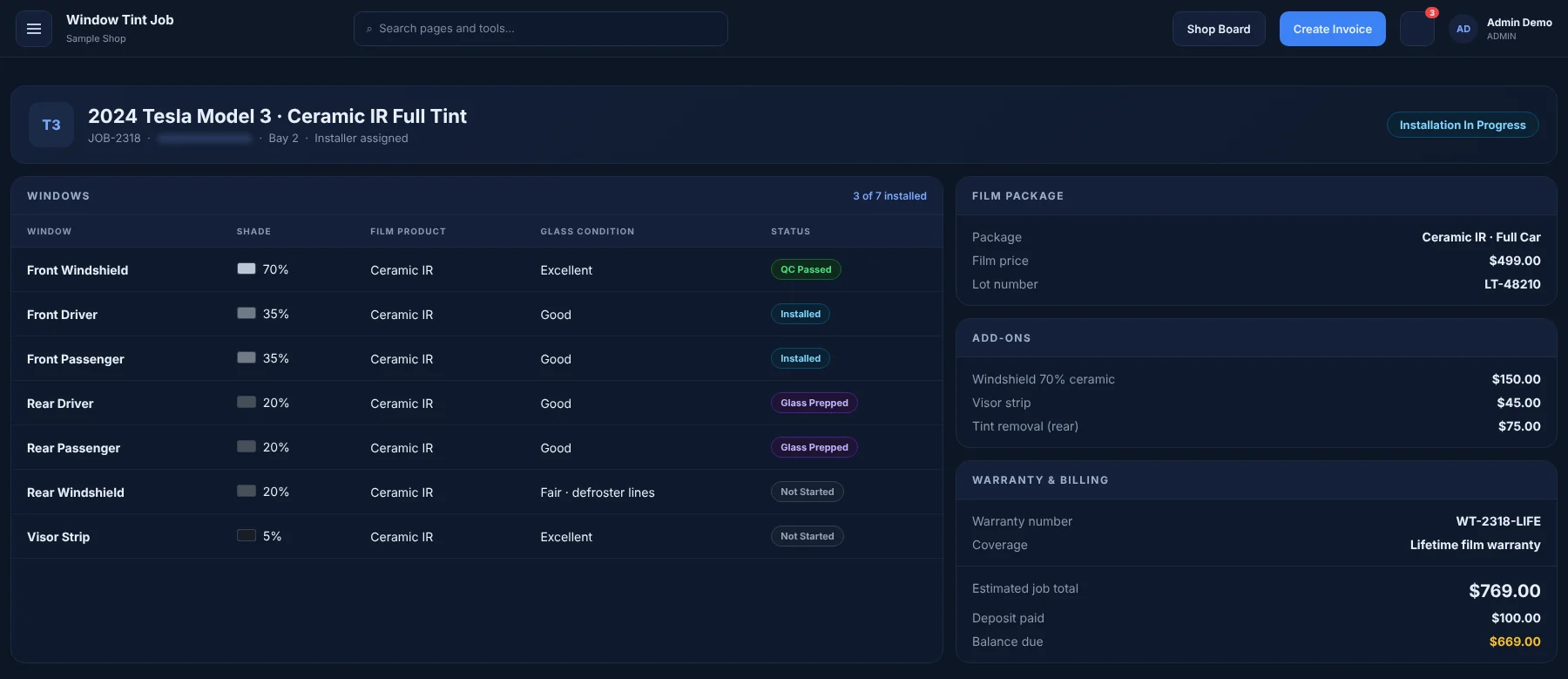This screenshot has height=679, width=1568.
Task: Click the Rear Driver 20% shade swatch
Action: pyautogui.click(x=247, y=402)
